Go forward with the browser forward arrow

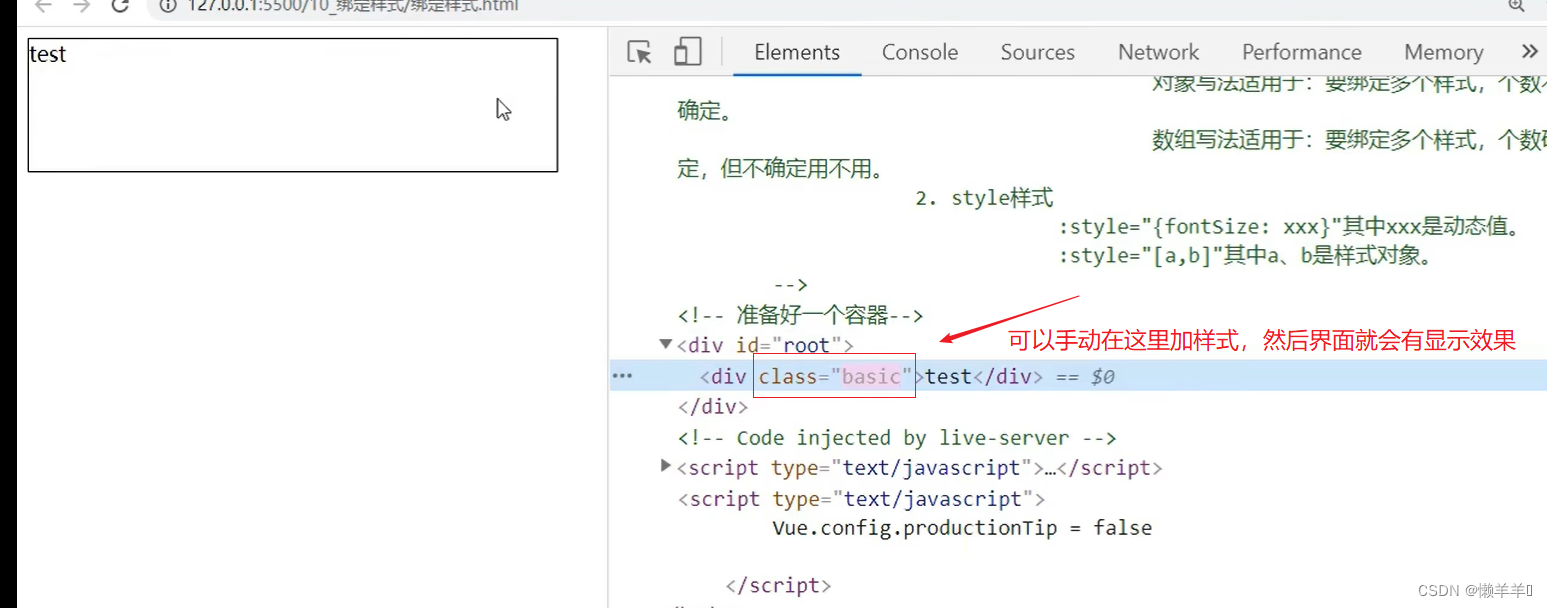pos(82,7)
